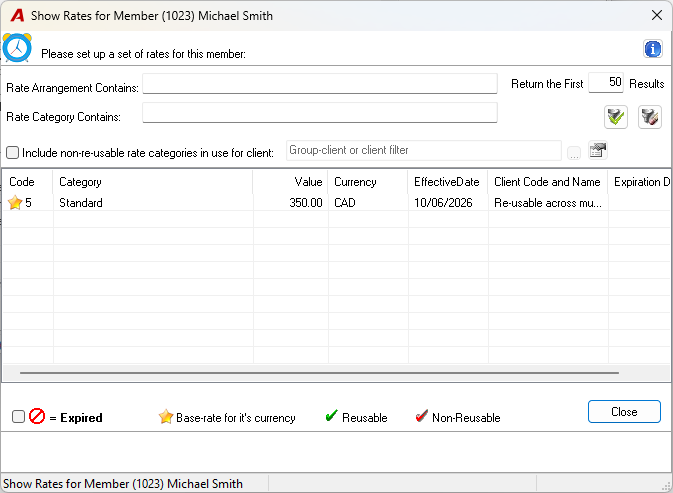
Task: Sort by the EffectiveDate column header
Action: point(448,182)
